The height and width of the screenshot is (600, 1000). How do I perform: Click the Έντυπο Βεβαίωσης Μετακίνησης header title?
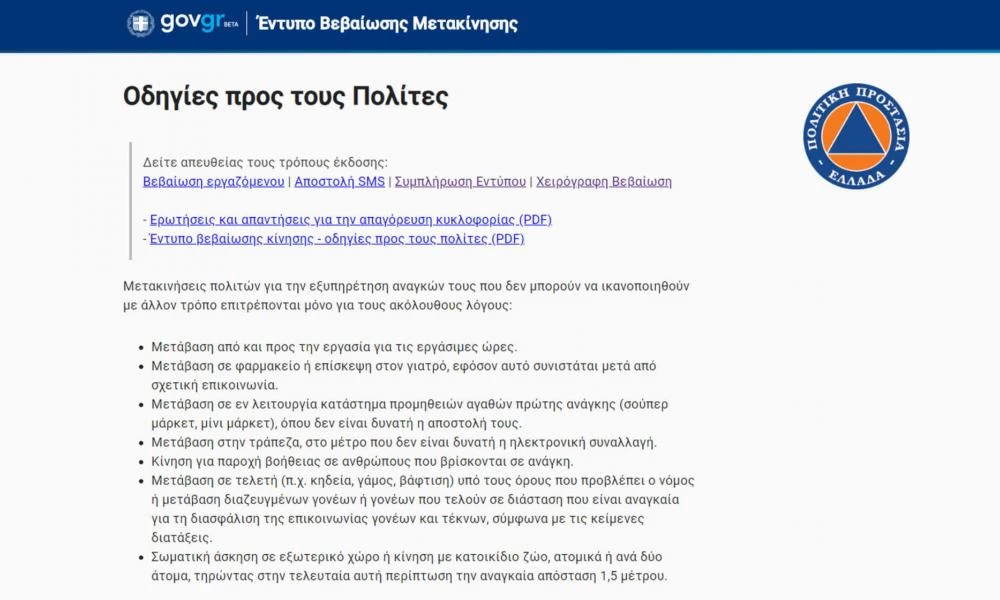pos(386,24)
